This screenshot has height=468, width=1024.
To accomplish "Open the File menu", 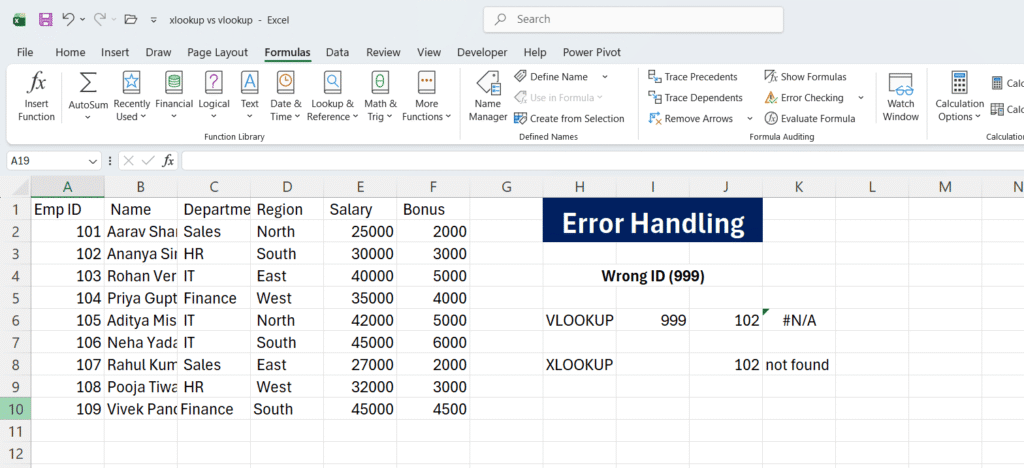I will pyautogui.click(x=25, y=52).
